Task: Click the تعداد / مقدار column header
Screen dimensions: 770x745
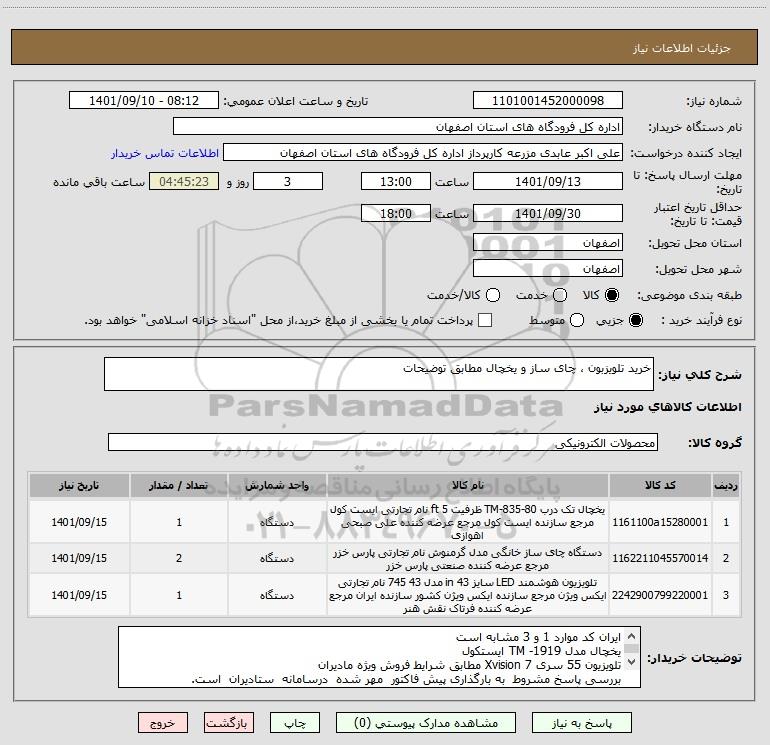Action: point(179,486)
